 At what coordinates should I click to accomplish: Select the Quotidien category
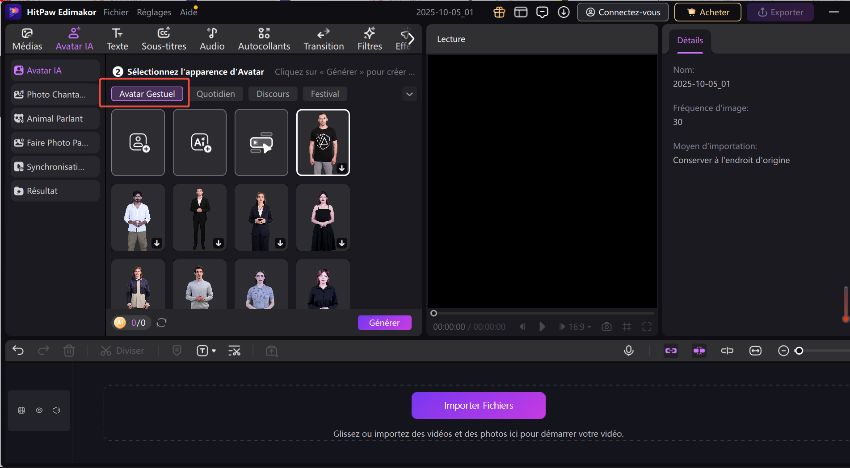pos(216,94)
